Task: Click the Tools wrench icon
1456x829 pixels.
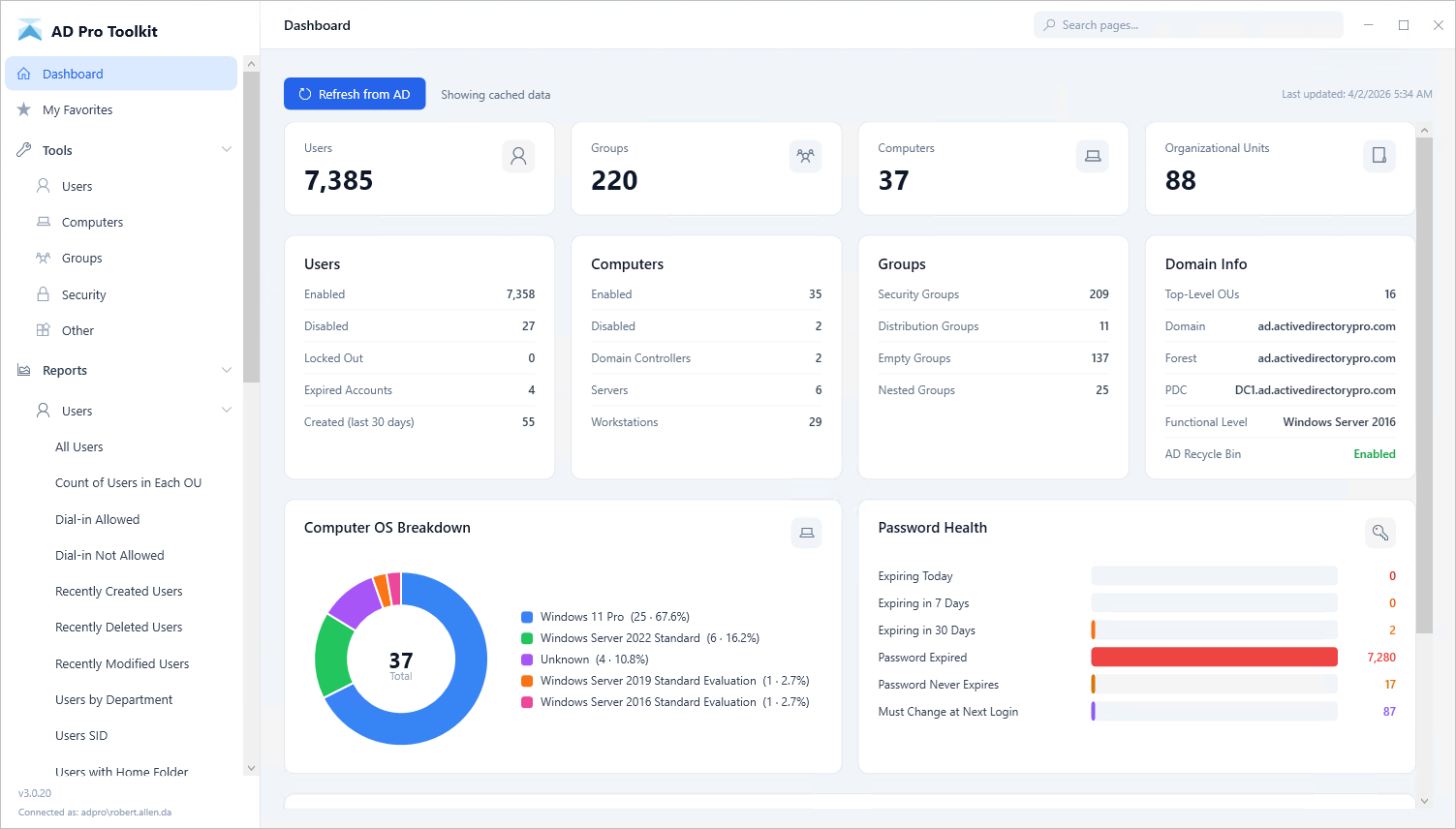Action: [24, 150]
